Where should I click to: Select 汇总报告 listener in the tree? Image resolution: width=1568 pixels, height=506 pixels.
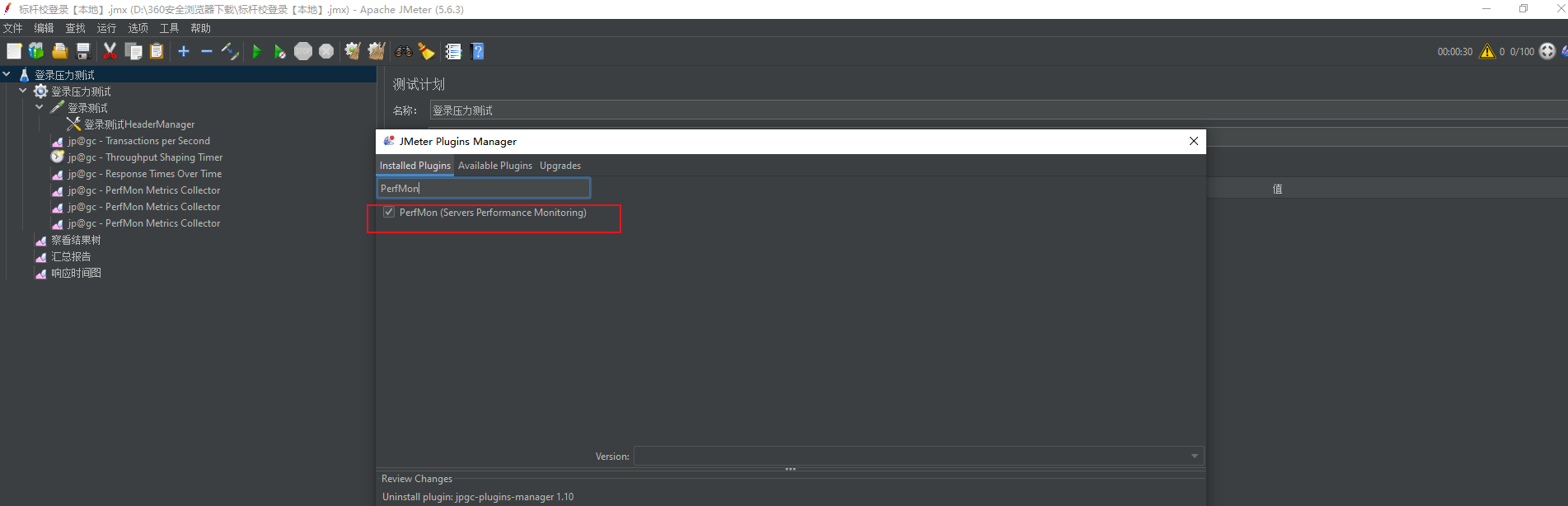point(71,256)
